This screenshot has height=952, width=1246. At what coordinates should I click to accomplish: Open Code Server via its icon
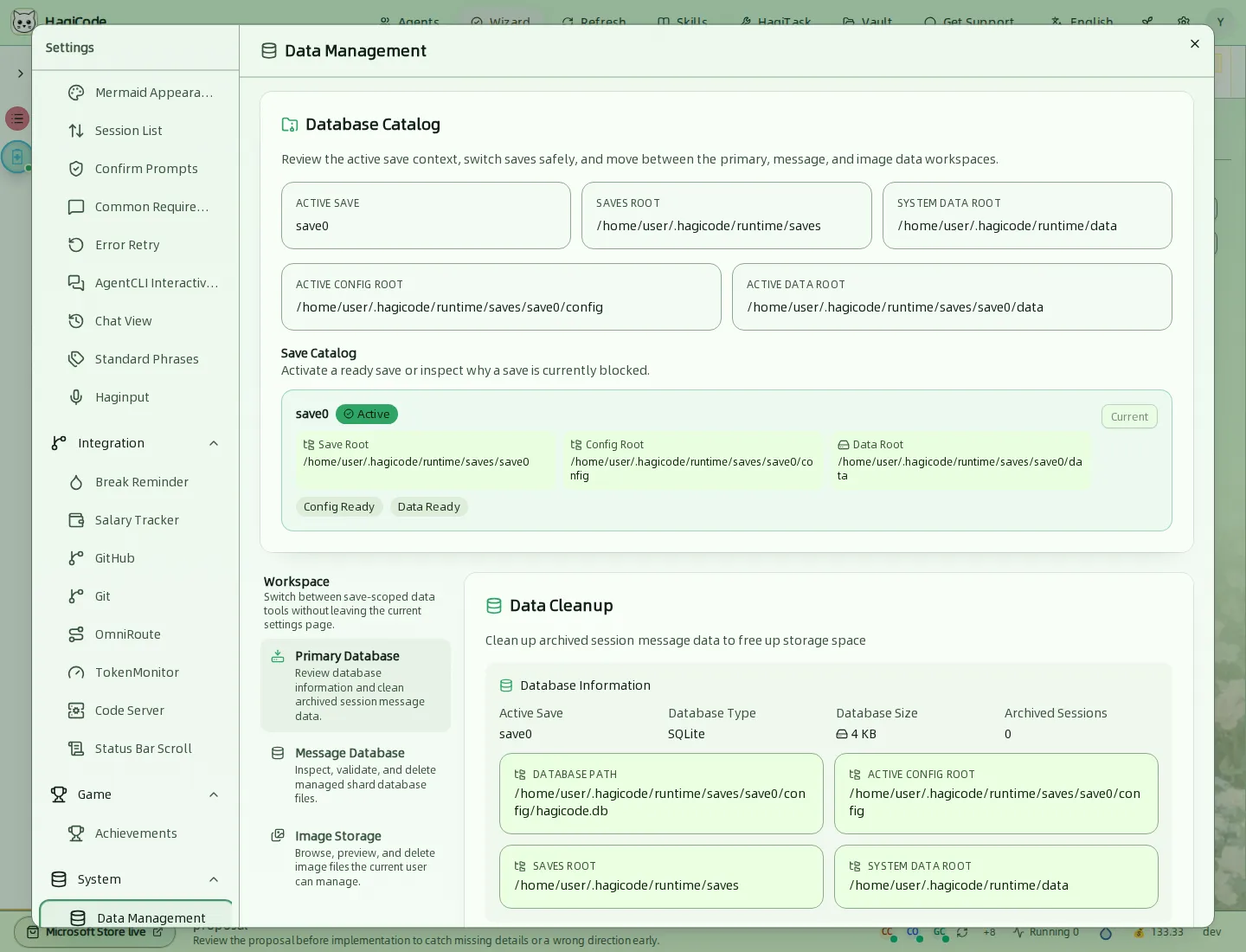coord(76,711)
